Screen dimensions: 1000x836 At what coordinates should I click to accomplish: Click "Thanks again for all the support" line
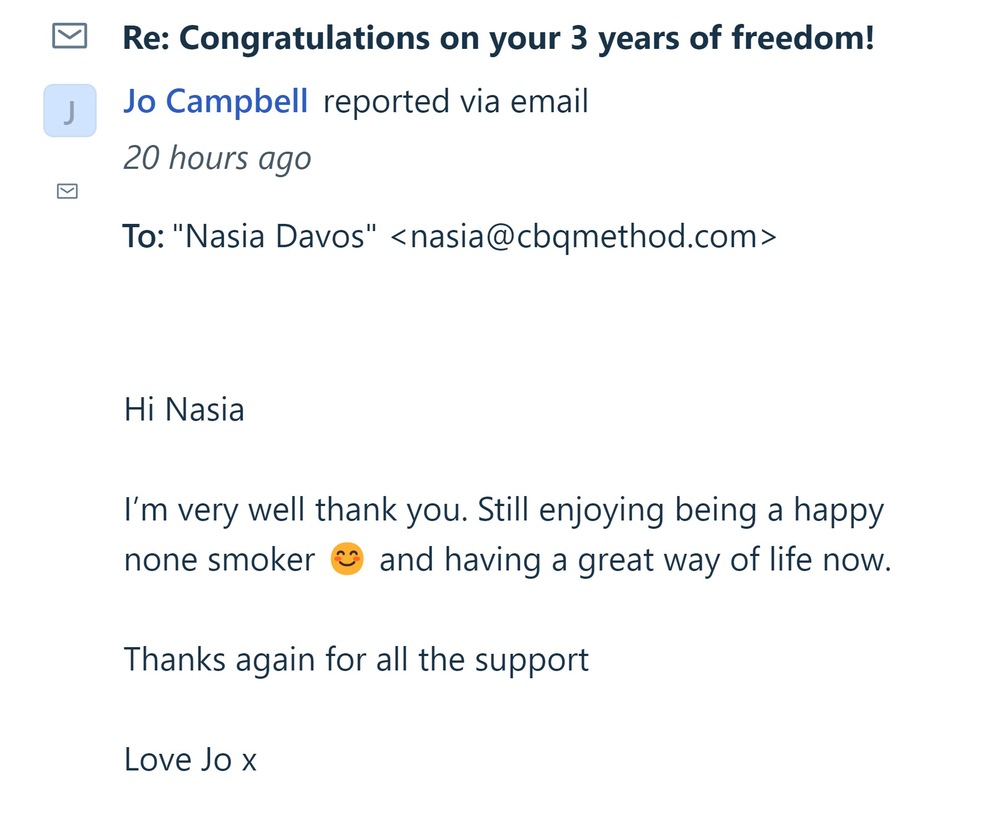click(356, 660)
